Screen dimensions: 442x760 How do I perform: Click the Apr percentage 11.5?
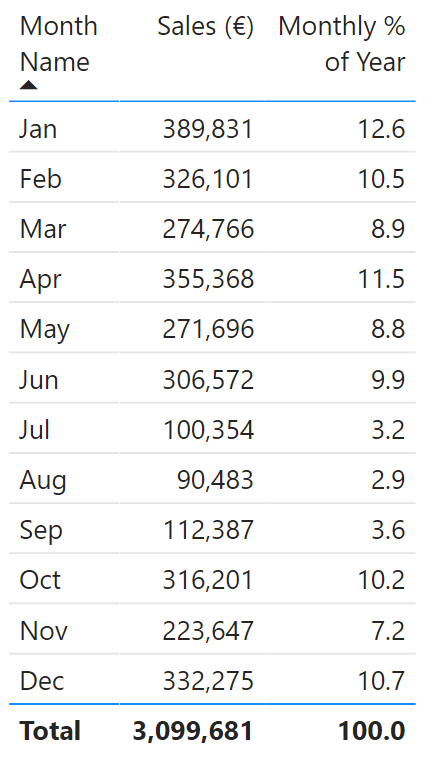tap(381, 279)
